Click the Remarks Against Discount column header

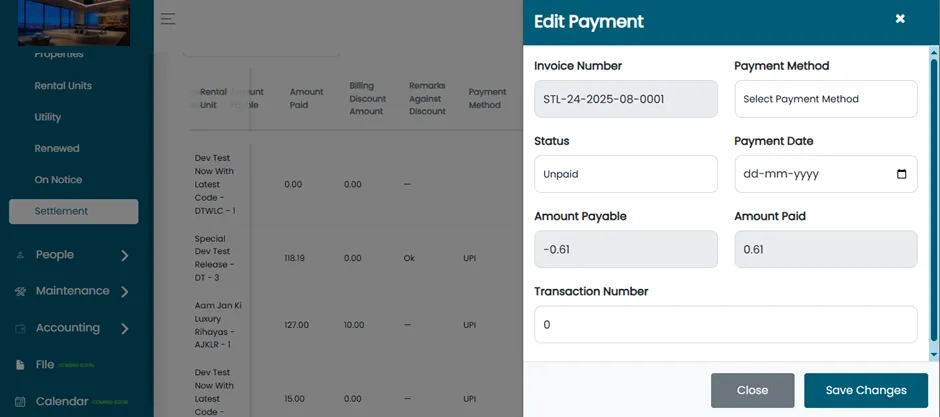(x=427, y=98)
